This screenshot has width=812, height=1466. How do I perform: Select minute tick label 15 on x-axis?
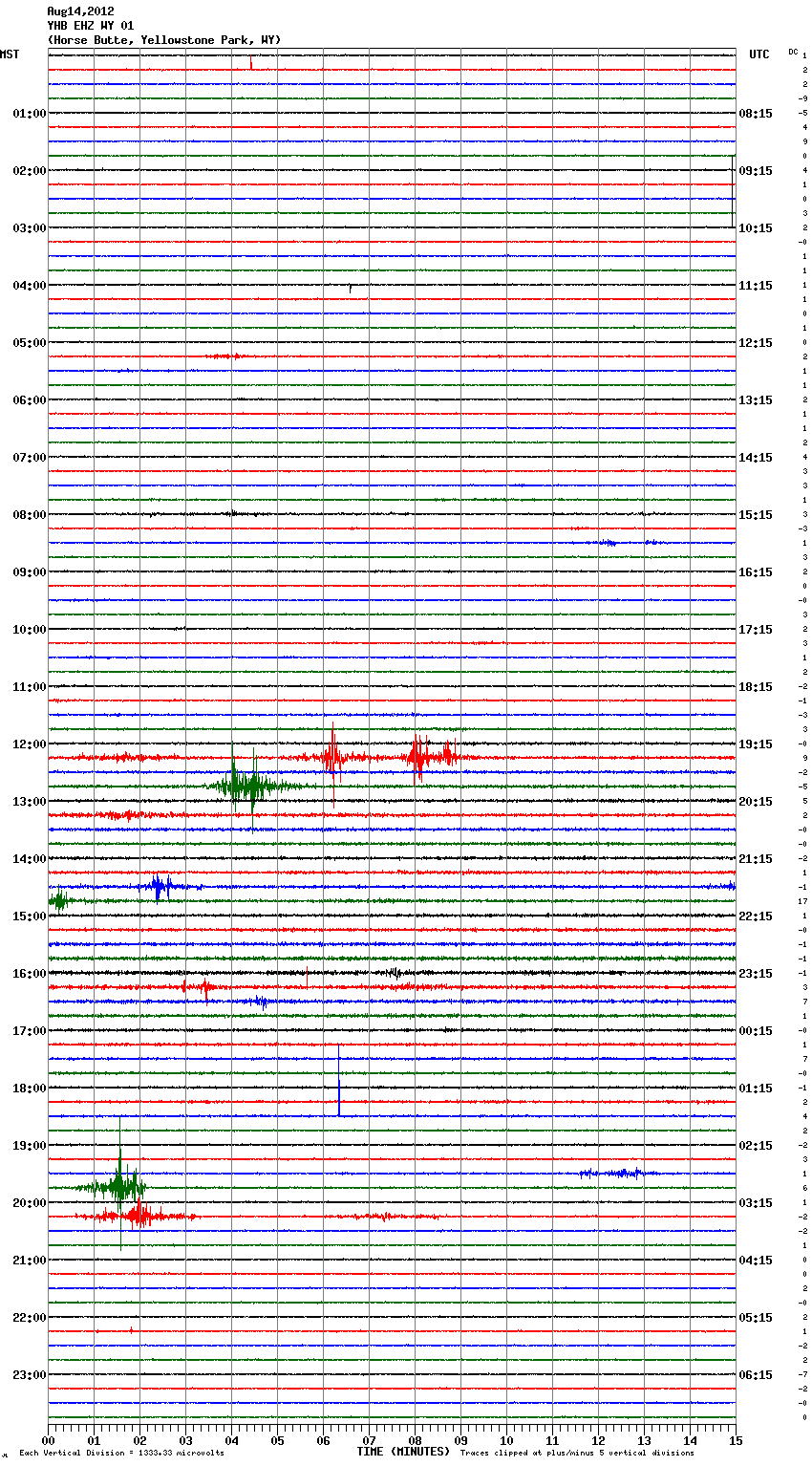click(734, 1440)
